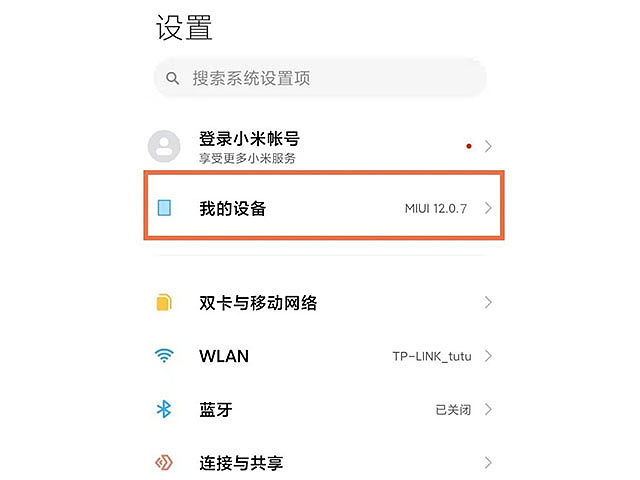Tap 登录小米帐号 sign-in link

(249, 139)
